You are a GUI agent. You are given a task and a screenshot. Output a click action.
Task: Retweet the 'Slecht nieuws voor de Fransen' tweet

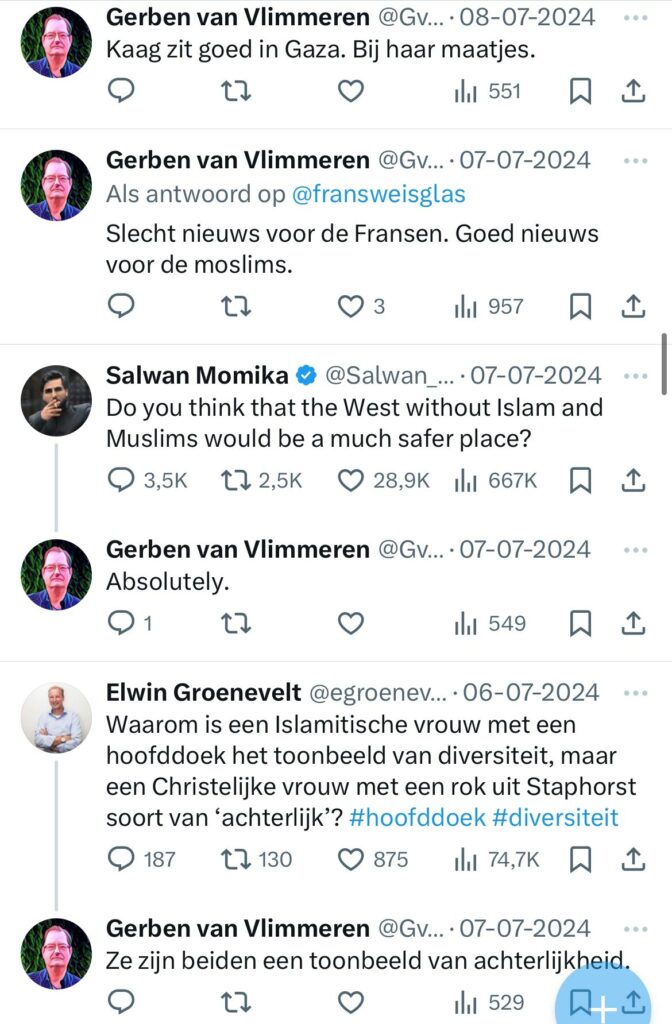234,306
